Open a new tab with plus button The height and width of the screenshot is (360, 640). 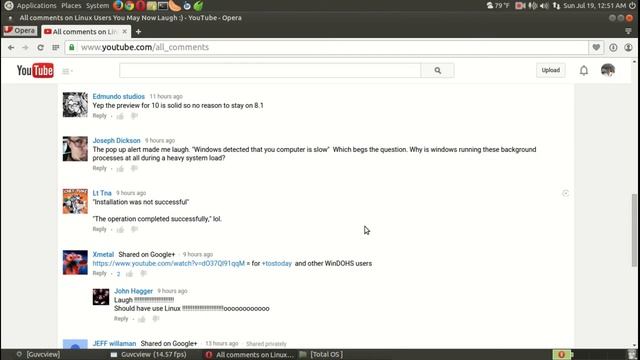(138, 31)
